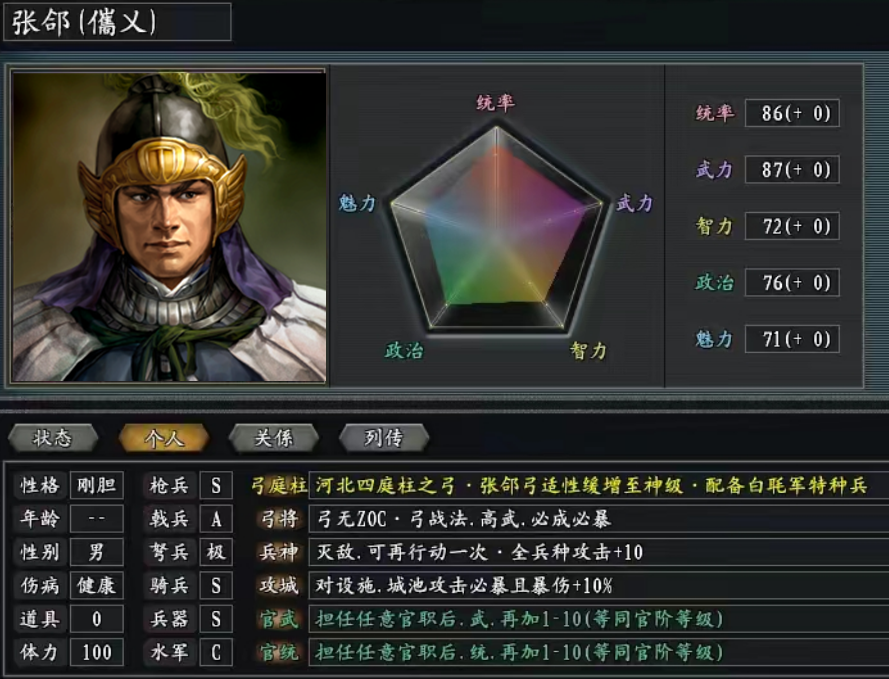Open the 关係 tab
The height and width of the screenshot is (679, 889).
(274, 438)
